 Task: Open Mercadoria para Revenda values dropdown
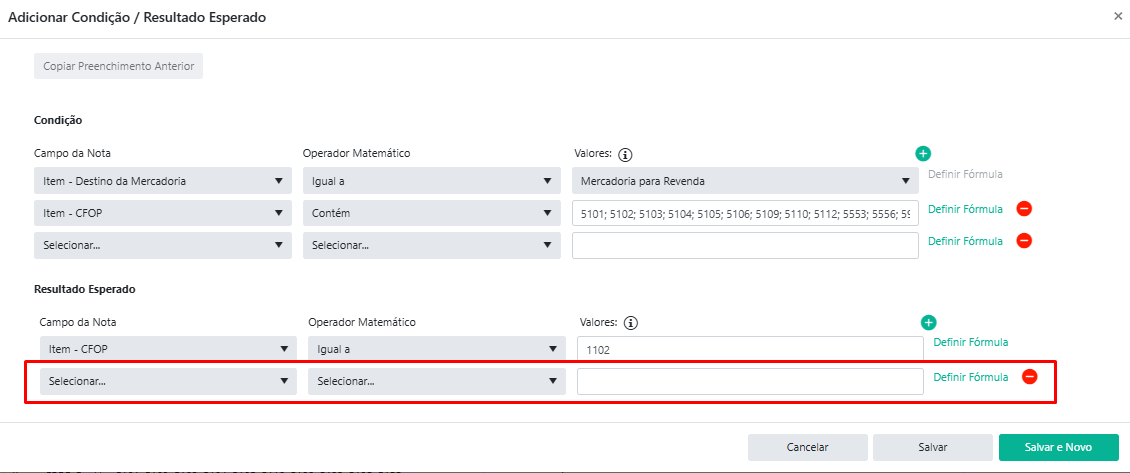(x=745, y=181)
